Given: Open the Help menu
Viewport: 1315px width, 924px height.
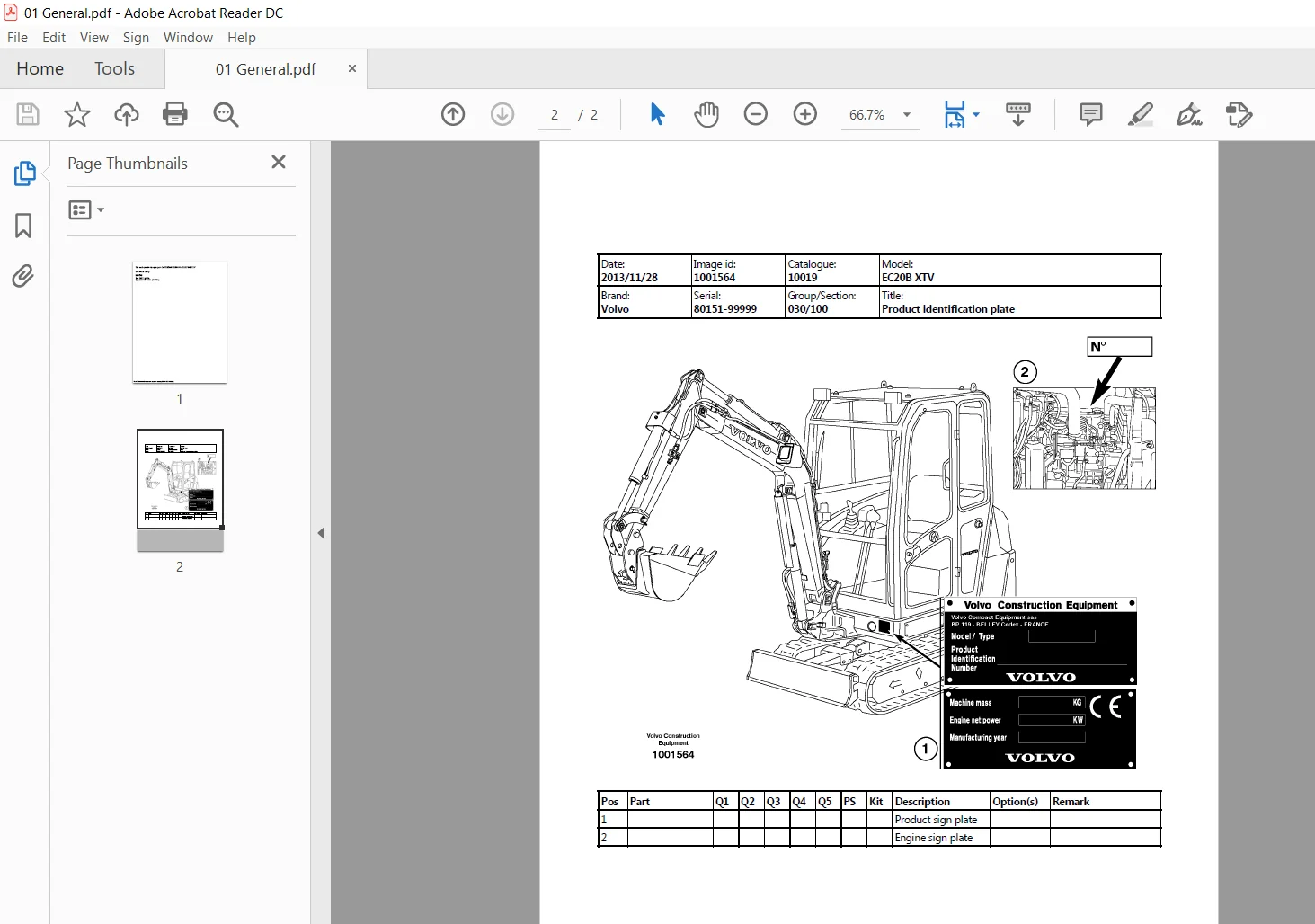Looking at the screenshot, I should [x=242, y=37].
